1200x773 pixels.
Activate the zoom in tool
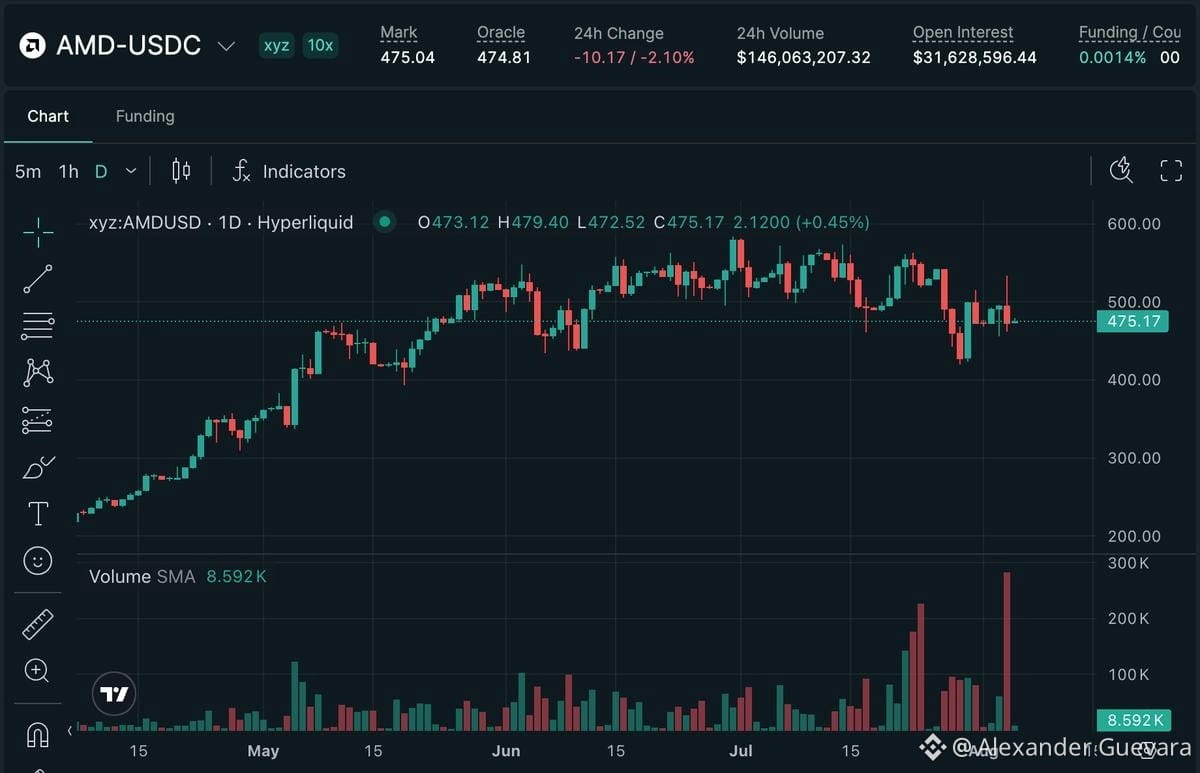tap(38, 670)
